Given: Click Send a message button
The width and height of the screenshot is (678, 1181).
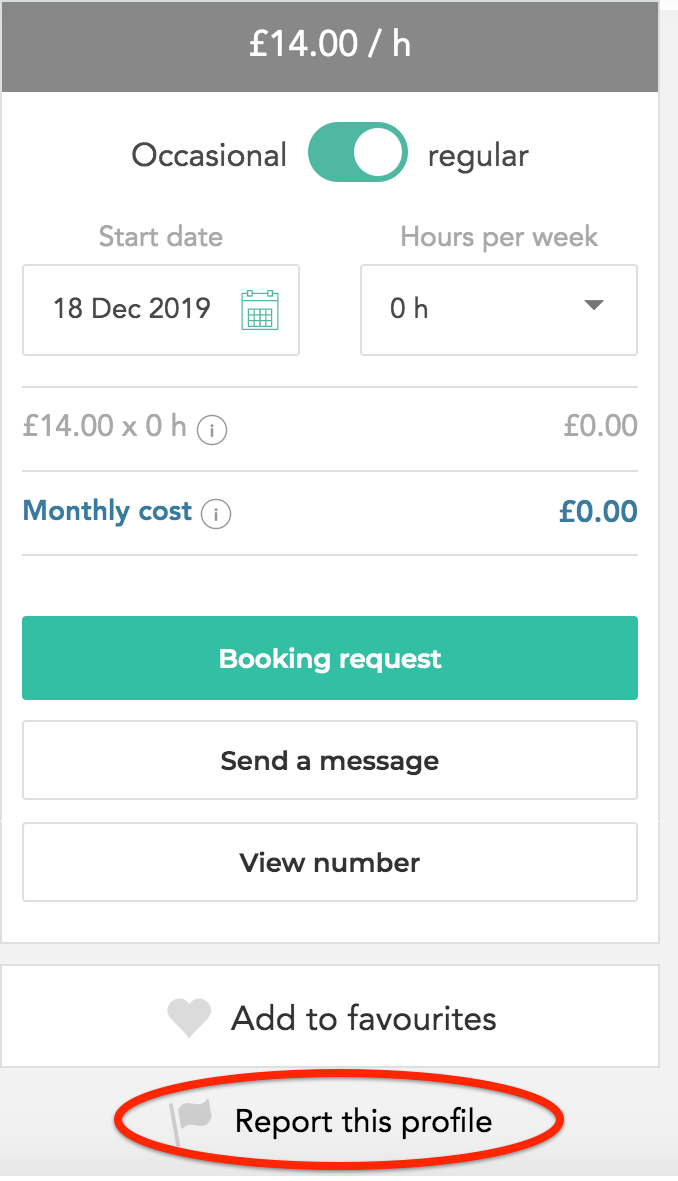Looking at the screenshot, I should click(x=330, y=760).
